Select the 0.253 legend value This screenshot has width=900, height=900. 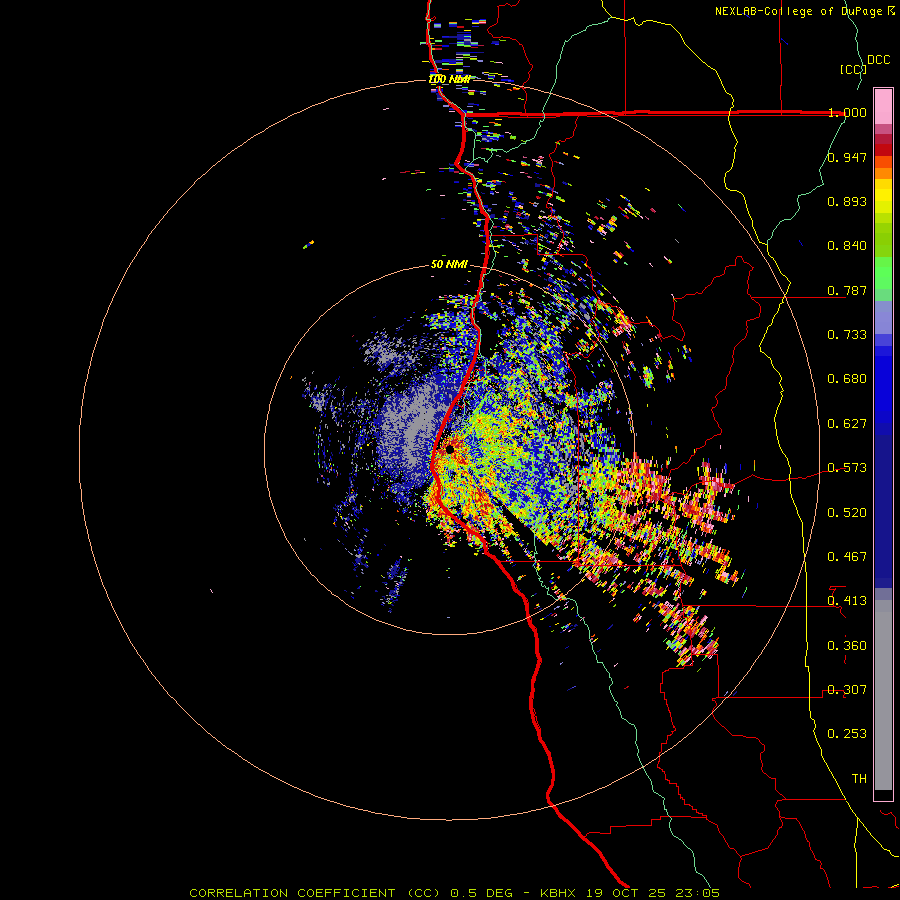click(847, 734)
